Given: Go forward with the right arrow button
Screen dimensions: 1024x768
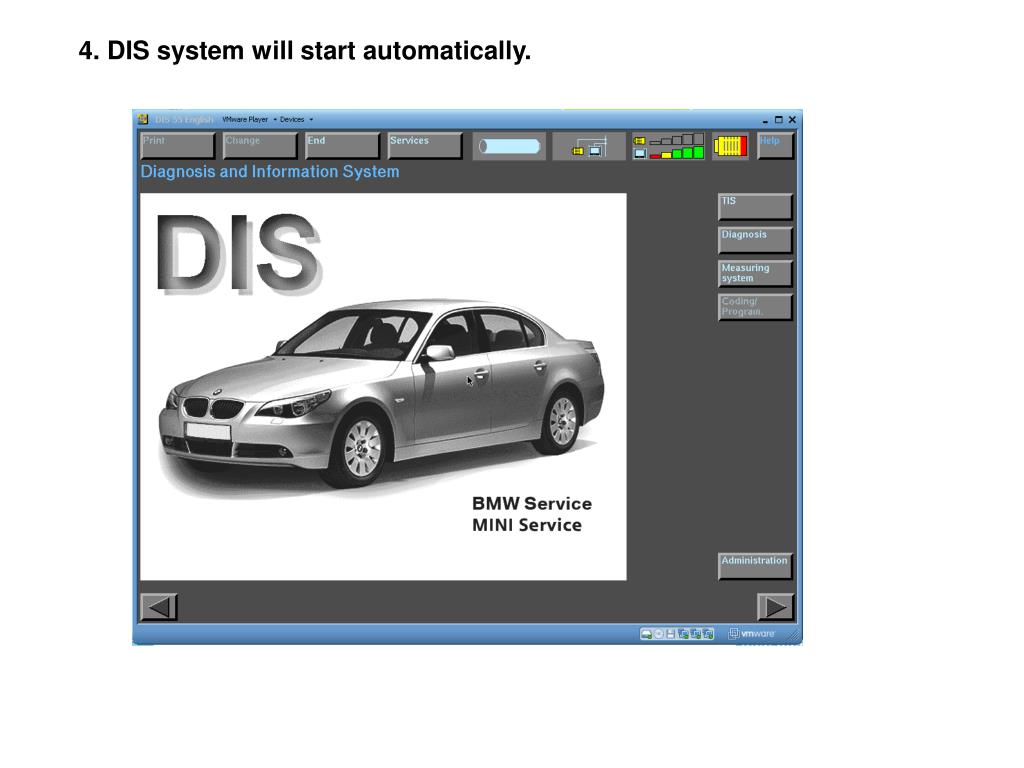Looking at the screenshot, I should pos(775,607).
